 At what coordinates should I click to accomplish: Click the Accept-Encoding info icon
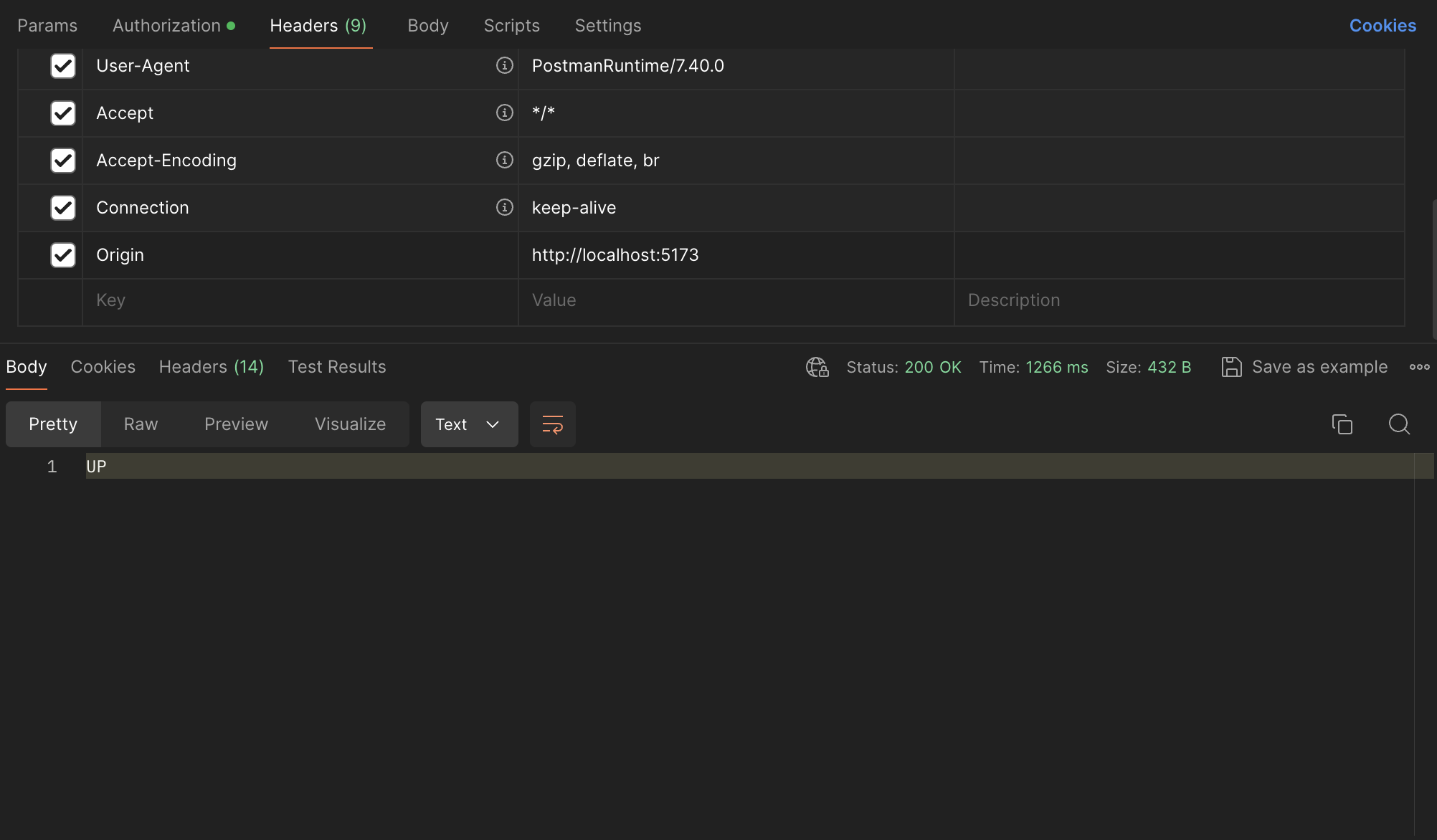pos(505,160)
